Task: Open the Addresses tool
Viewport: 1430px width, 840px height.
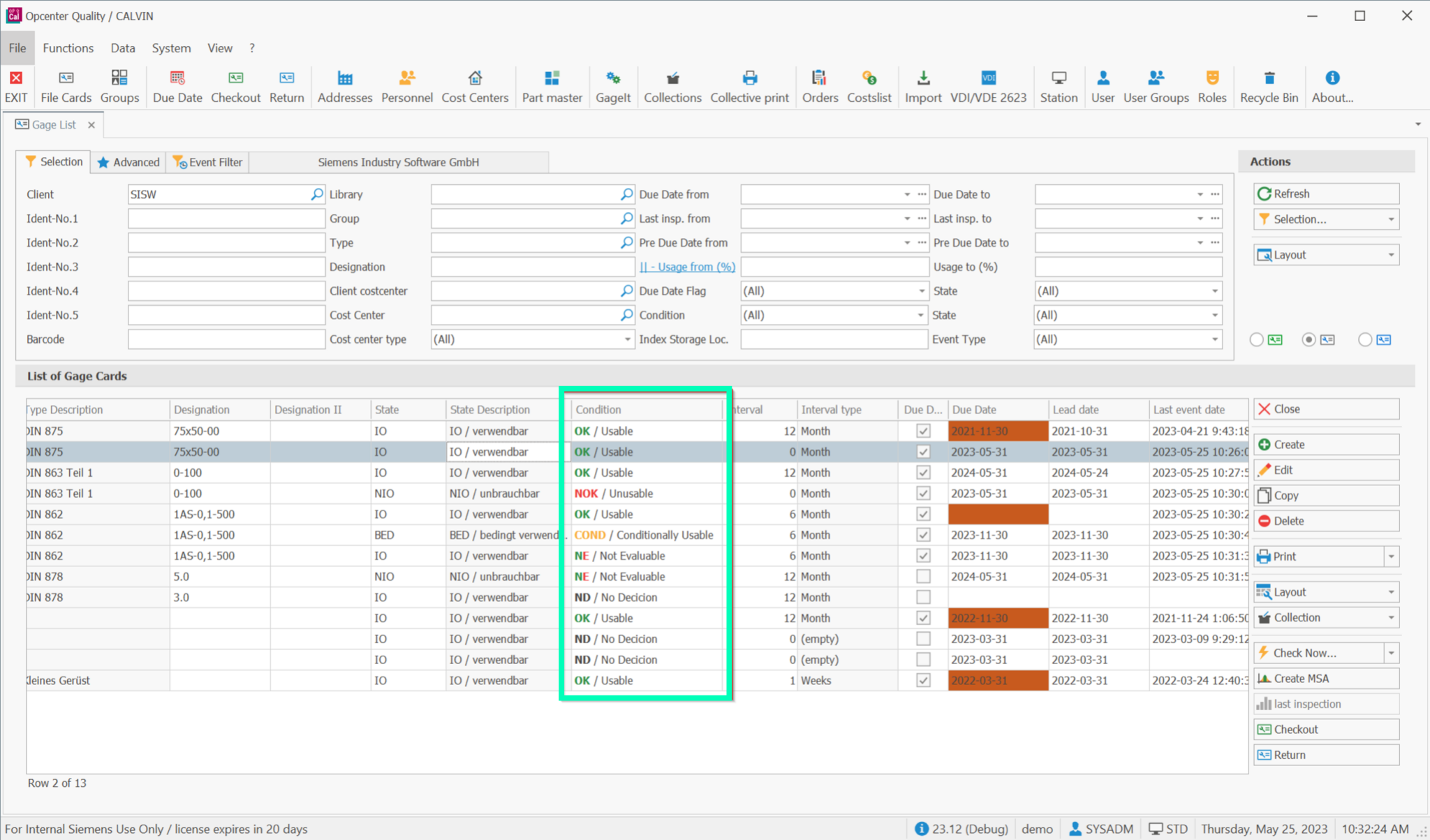Action: click(344, 85)
